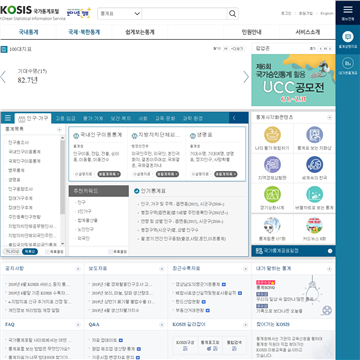Select the 교육·문화 tab

[x=165, y=118]
